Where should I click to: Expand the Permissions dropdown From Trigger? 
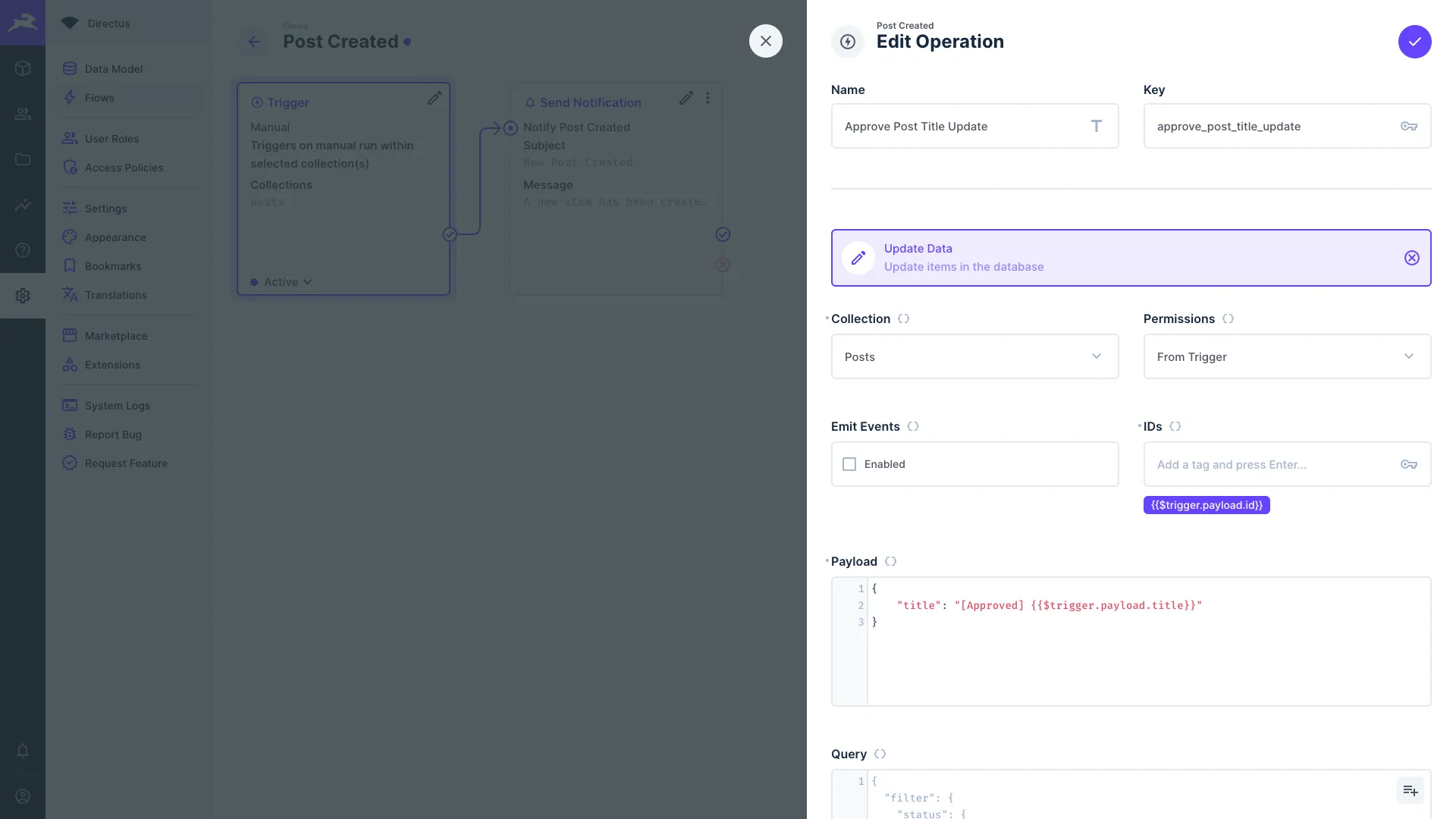pos(1286,356)
